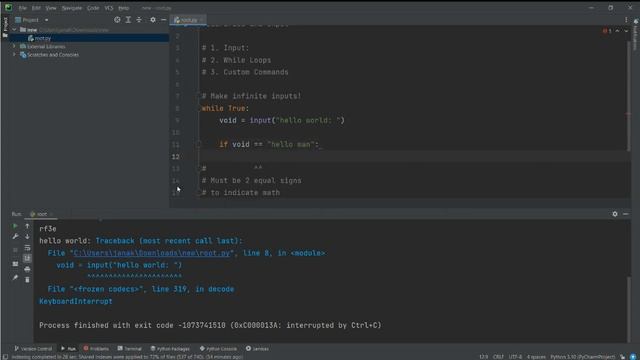The image size is (640, 360).
Task: Click the CRLF line separator selector
Action: 498,357
